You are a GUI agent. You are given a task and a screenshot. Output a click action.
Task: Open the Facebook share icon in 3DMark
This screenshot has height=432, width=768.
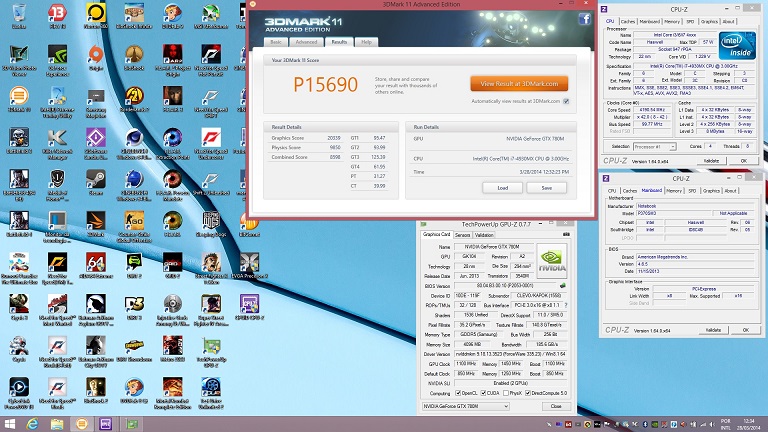coord(584,19)
